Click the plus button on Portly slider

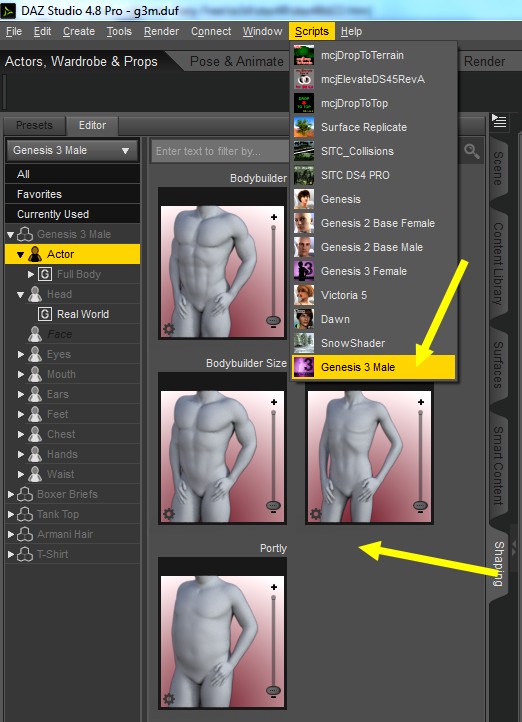point(274,587)
